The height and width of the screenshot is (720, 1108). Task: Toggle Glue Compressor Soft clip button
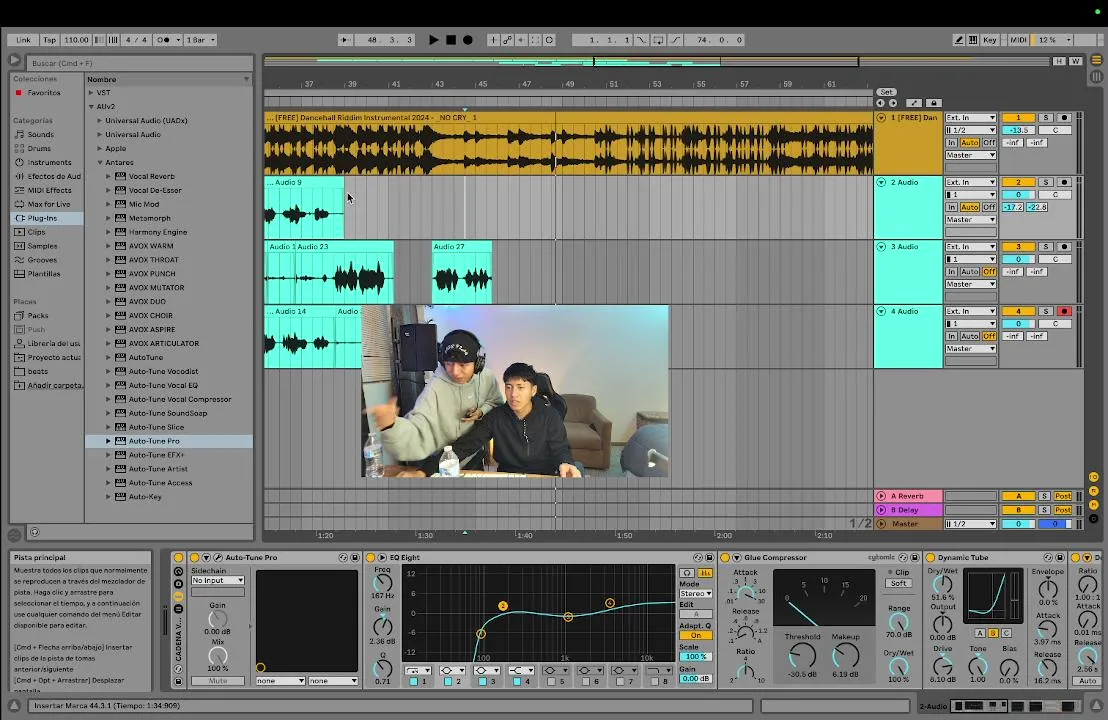(x=898, y=584)
